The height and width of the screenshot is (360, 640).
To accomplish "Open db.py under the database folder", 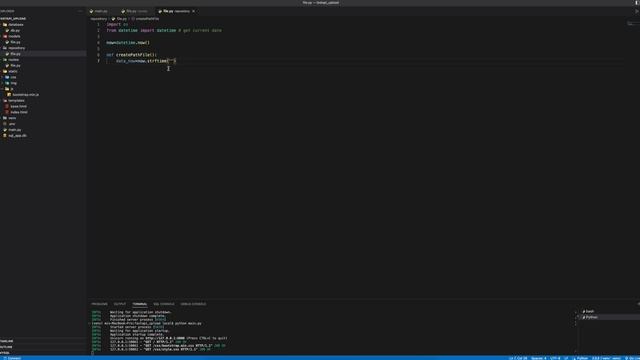I will [15, 31].
